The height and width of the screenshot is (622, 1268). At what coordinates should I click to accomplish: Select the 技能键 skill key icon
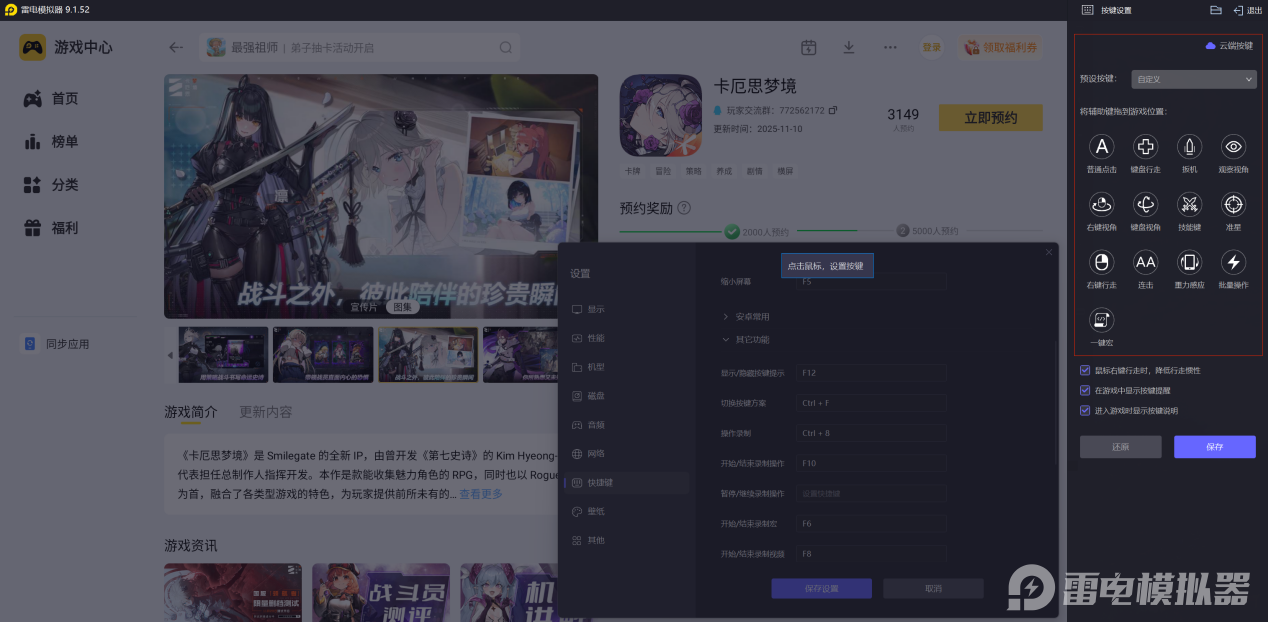pyautogui.click(x=1189, y=205)
